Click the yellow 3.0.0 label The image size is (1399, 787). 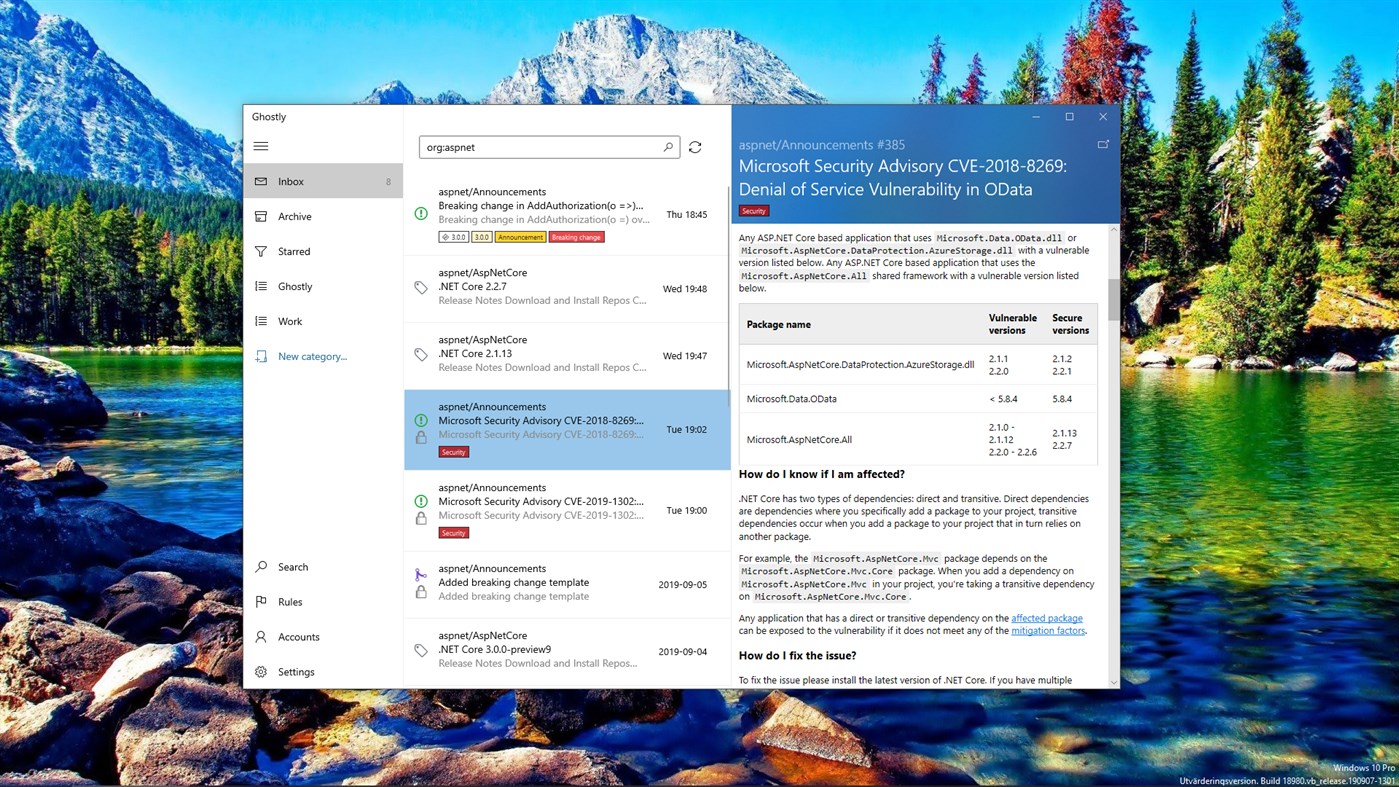pos(481,237)
